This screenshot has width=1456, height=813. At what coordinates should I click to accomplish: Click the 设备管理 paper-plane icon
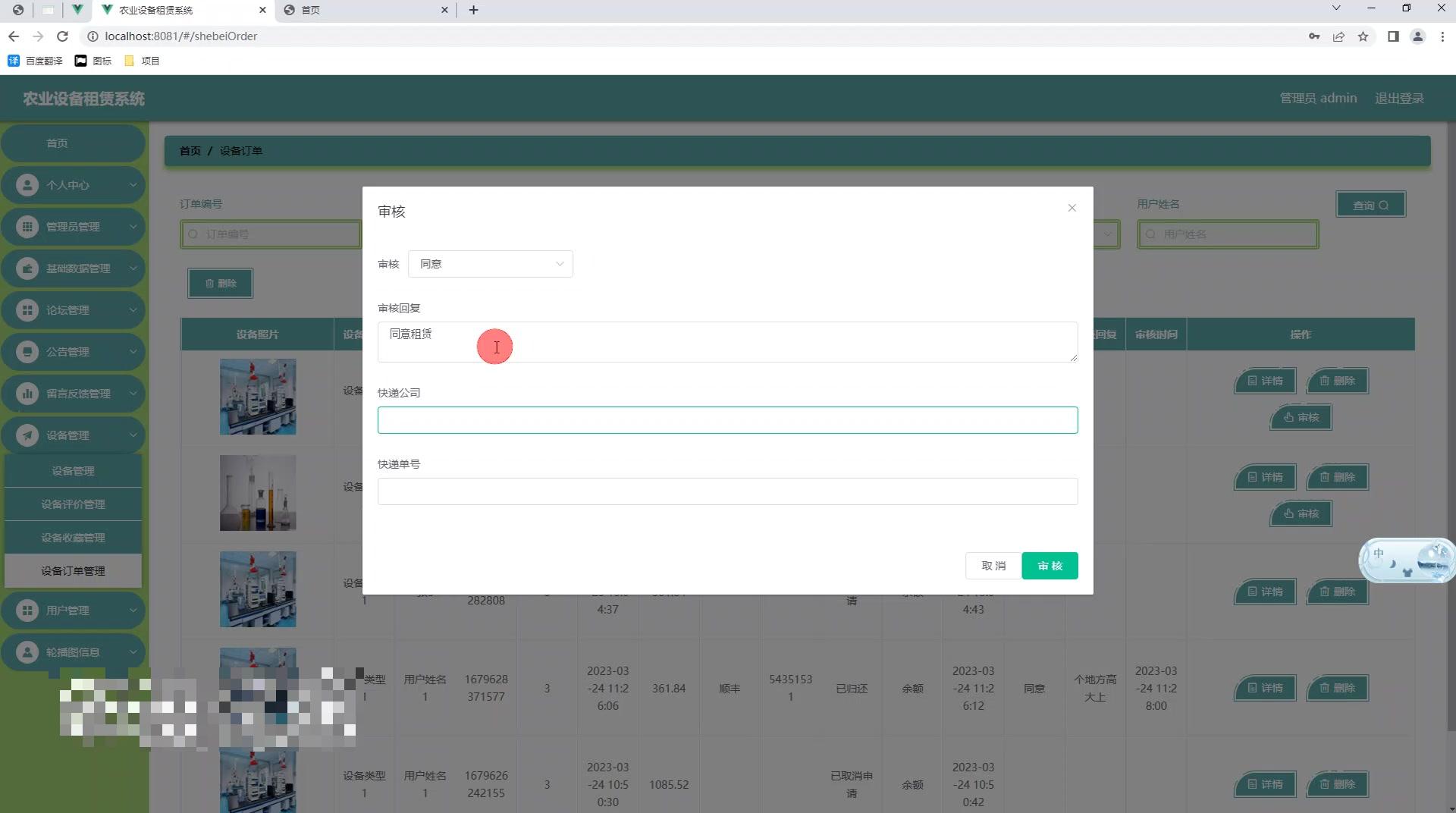26,435
